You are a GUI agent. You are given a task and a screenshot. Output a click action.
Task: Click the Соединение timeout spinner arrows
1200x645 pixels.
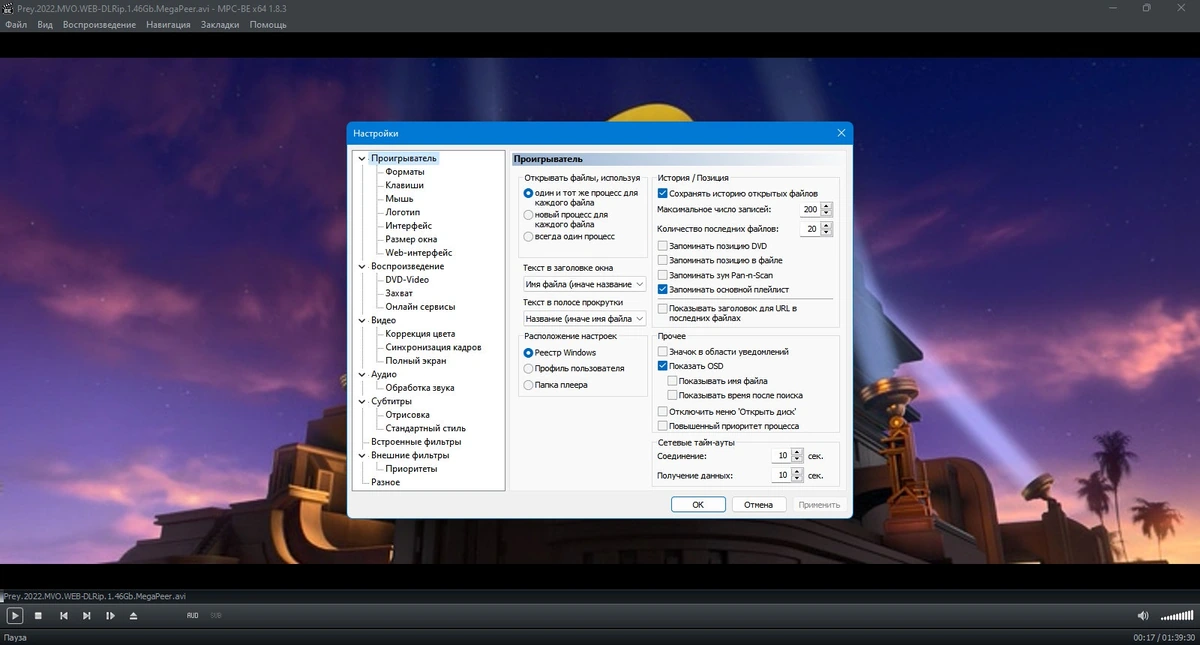(x=797, y=456)
